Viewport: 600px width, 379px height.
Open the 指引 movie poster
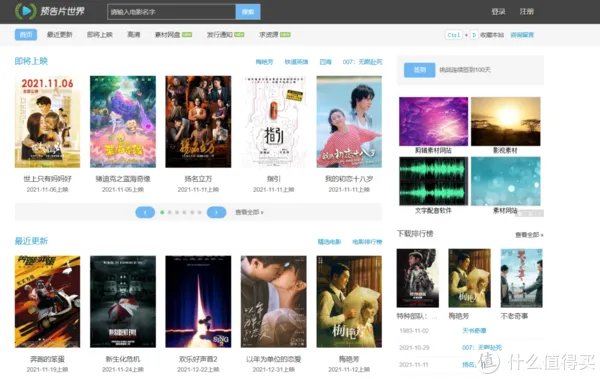274,122
